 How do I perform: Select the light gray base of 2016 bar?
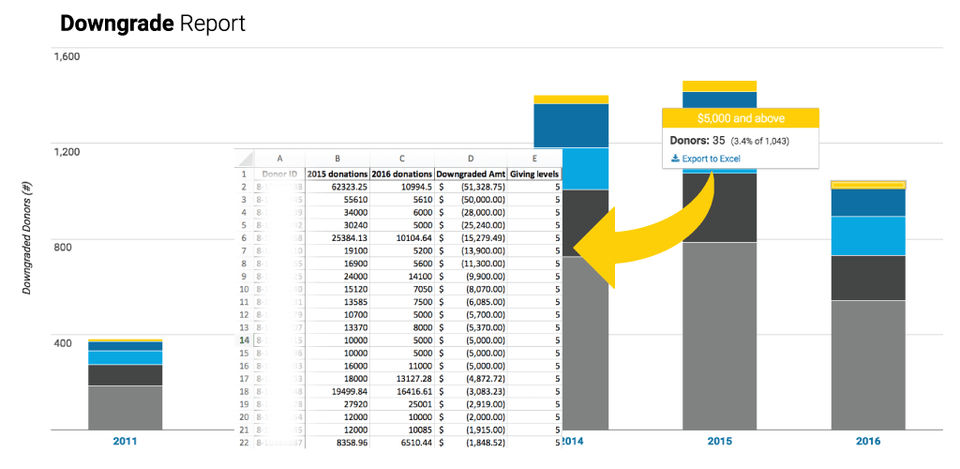[868, 365]
